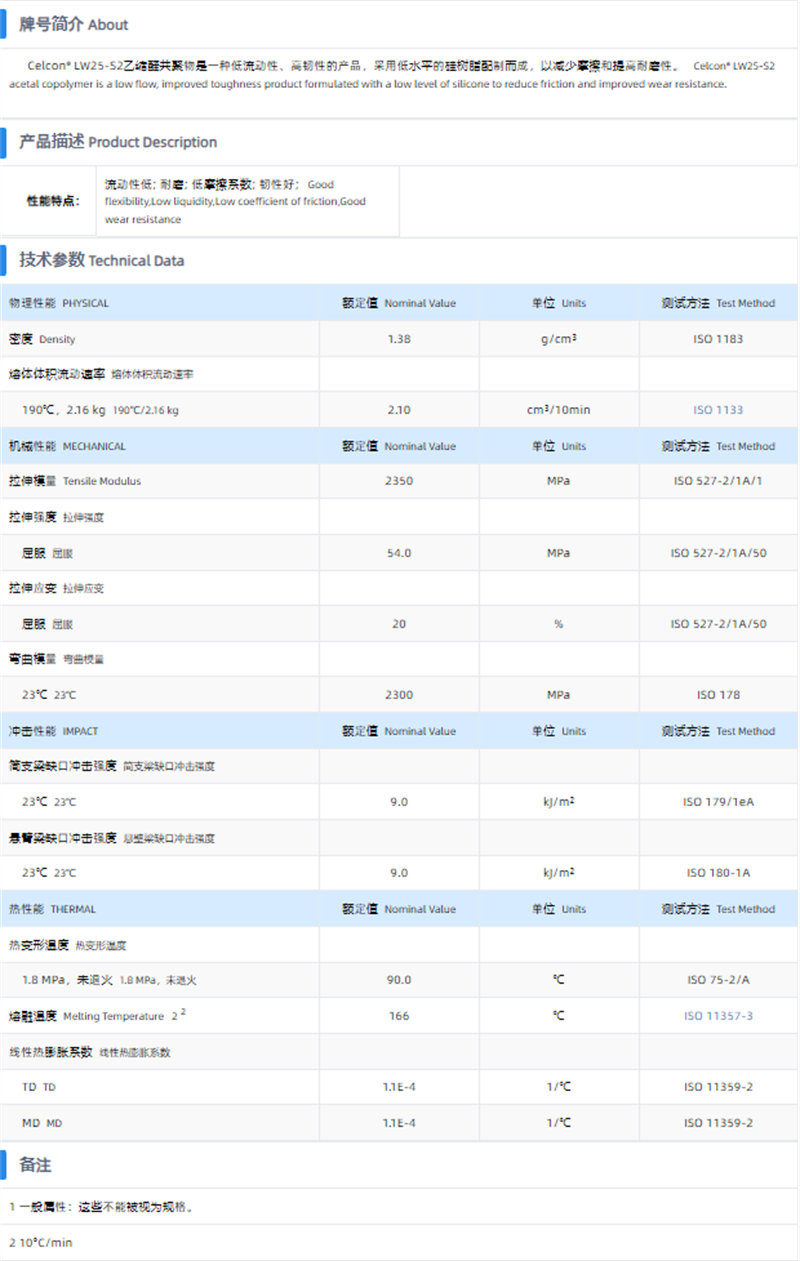This screenshot has height=1261, width=800.
Task: Expand the 冲击性能 IMPACT section row
Action: pos(400,731)
